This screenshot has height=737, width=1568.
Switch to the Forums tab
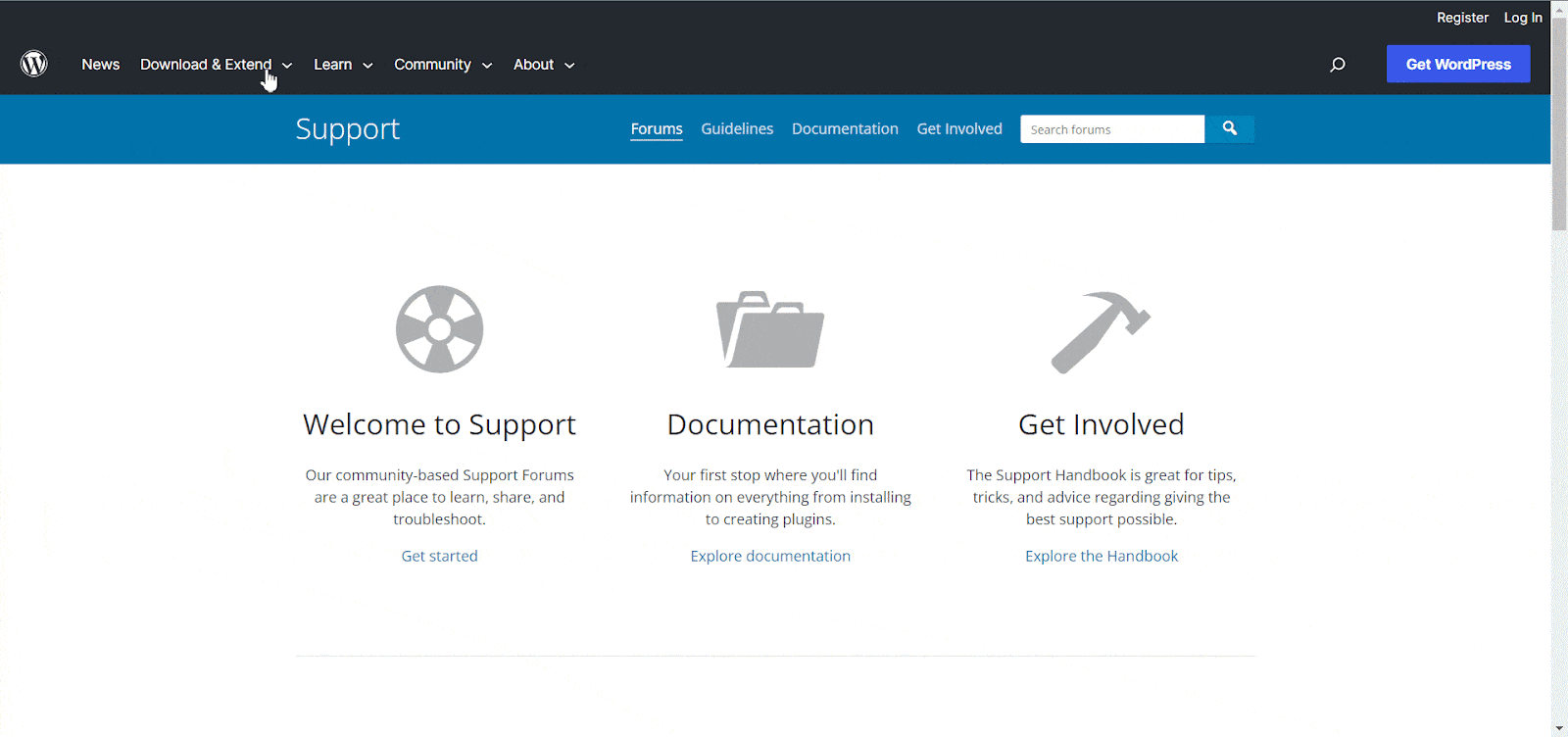pos(657,129)
